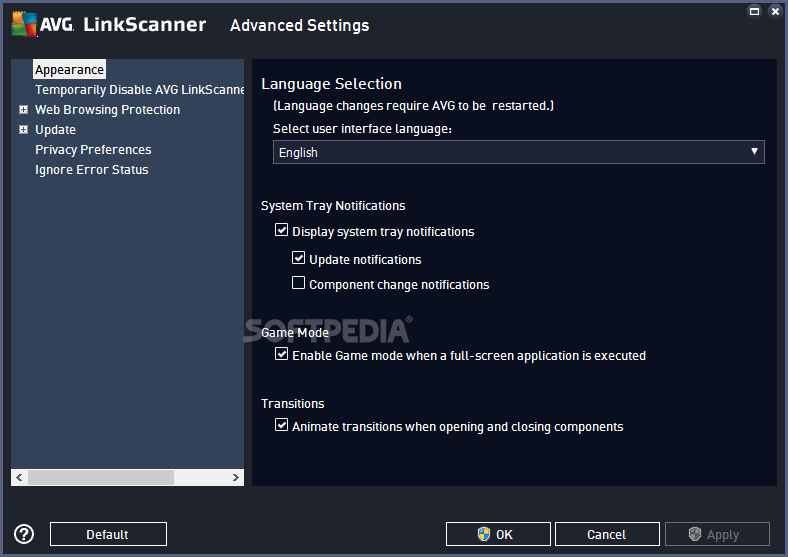Select Update in the settings tree

[55, 130]
